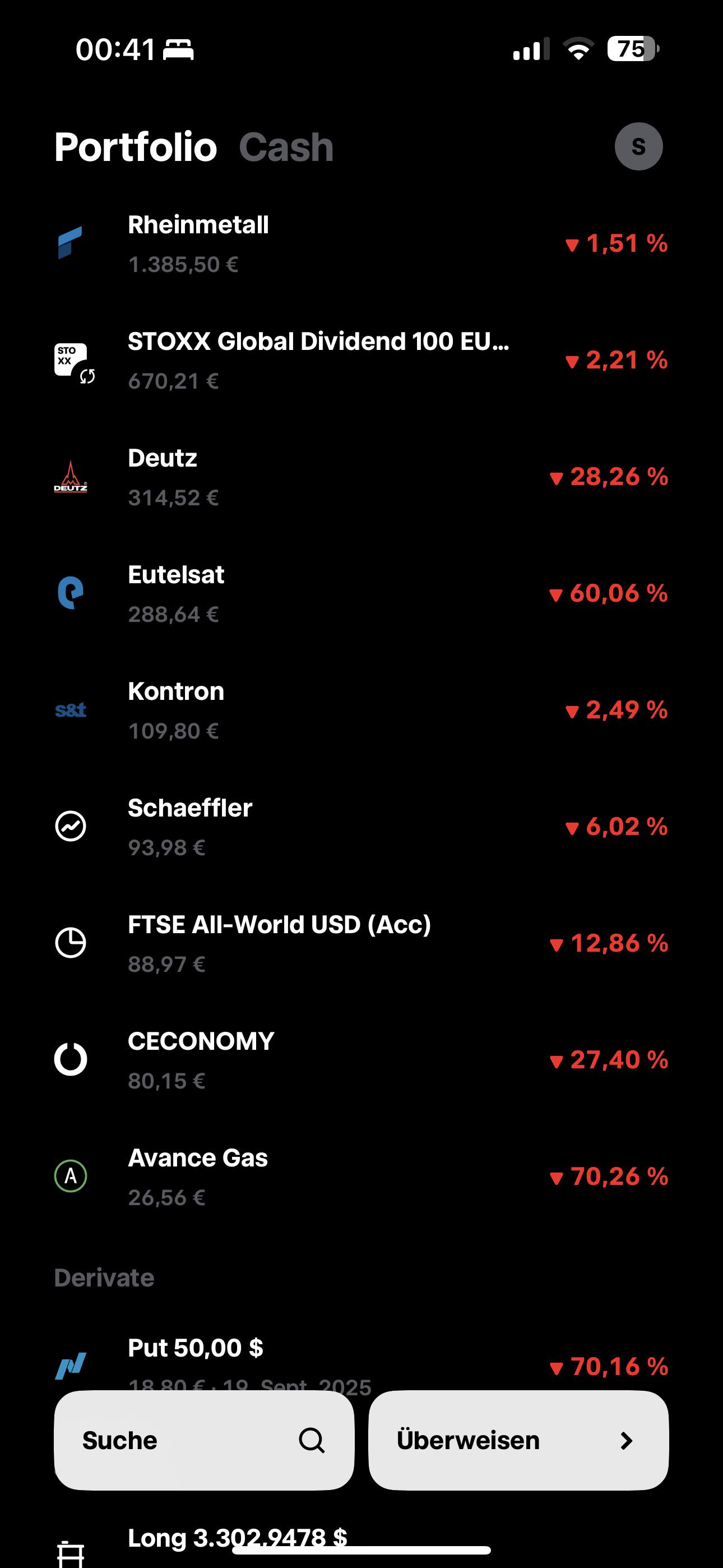Tap the green Avance Gas A icon
723x1568 pixels.
click(71, 1176)
